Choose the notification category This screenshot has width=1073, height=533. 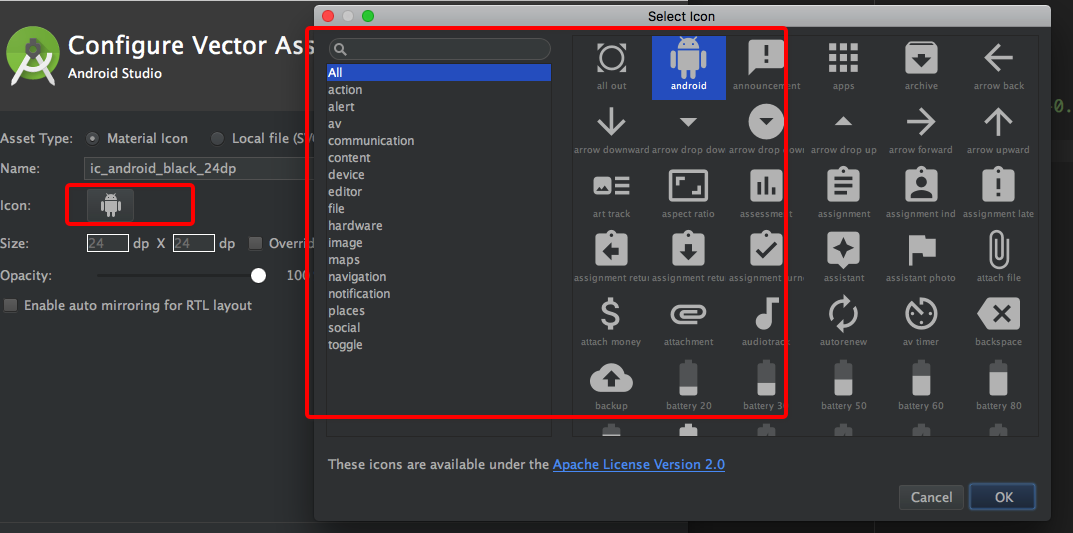click(439, 294)
